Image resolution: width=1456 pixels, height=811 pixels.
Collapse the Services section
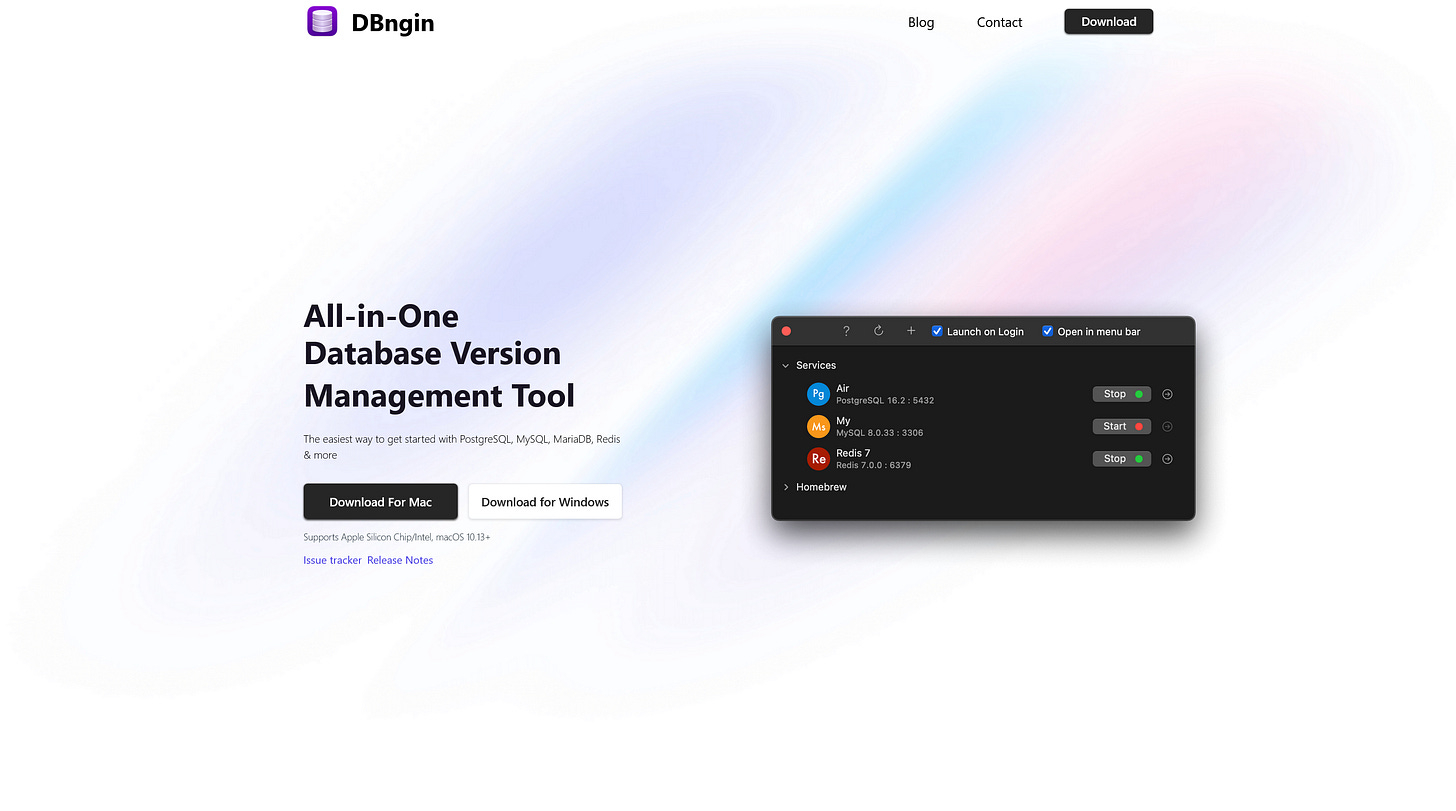(x=786, y=366)
